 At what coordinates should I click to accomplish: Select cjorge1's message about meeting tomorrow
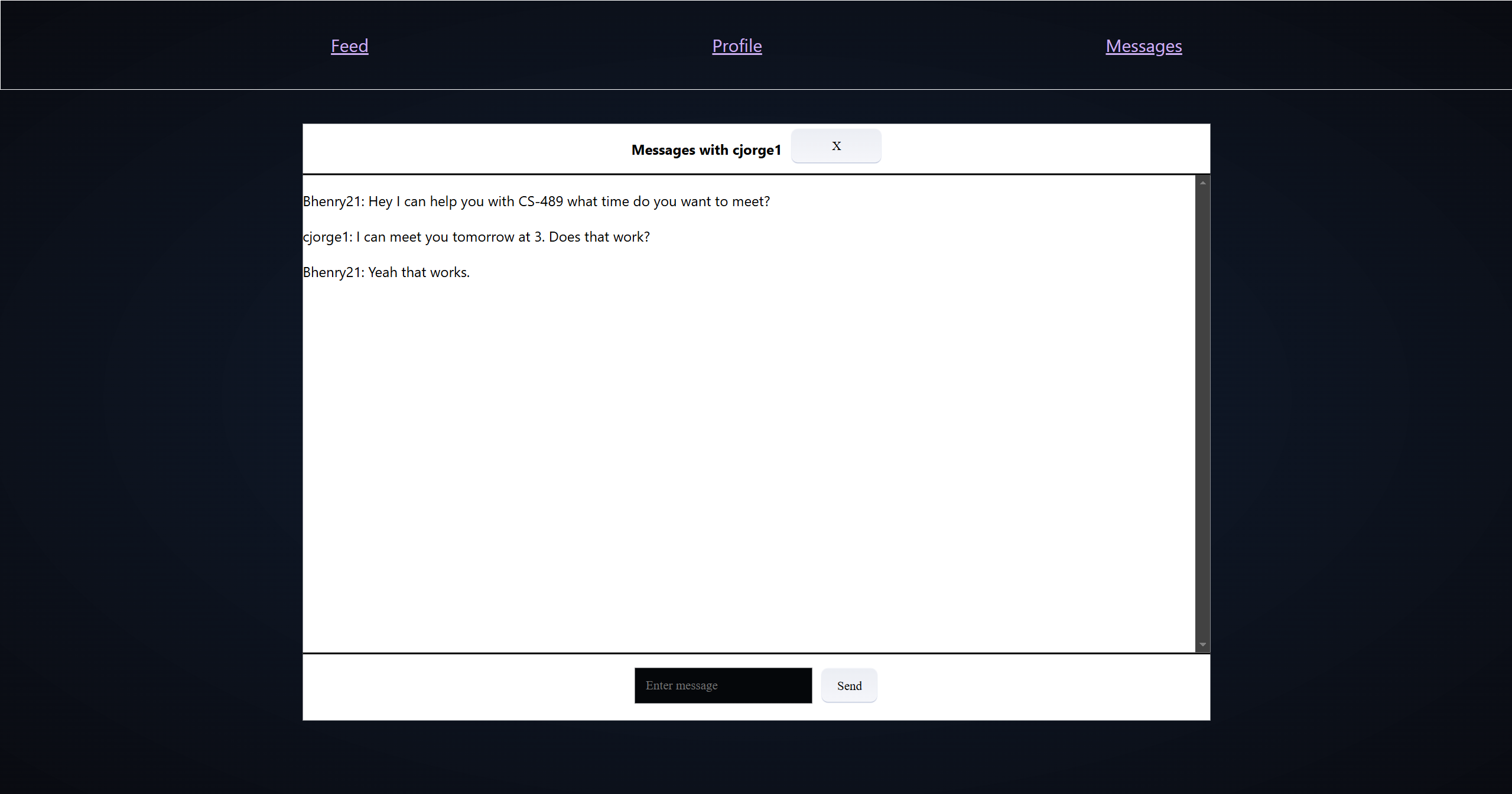(476, 237)
